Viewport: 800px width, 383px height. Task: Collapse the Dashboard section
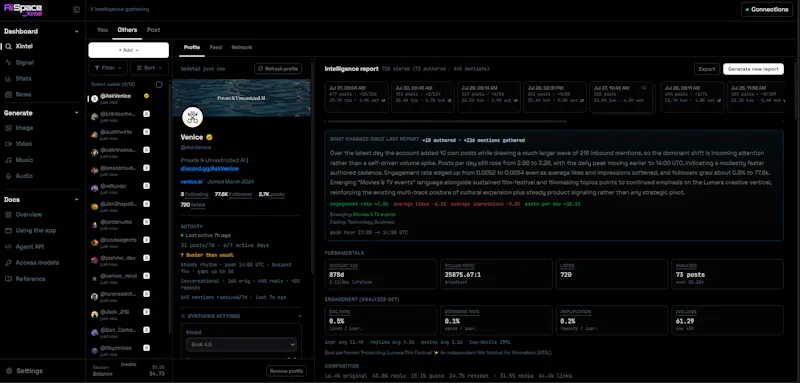tap(77, 32)
